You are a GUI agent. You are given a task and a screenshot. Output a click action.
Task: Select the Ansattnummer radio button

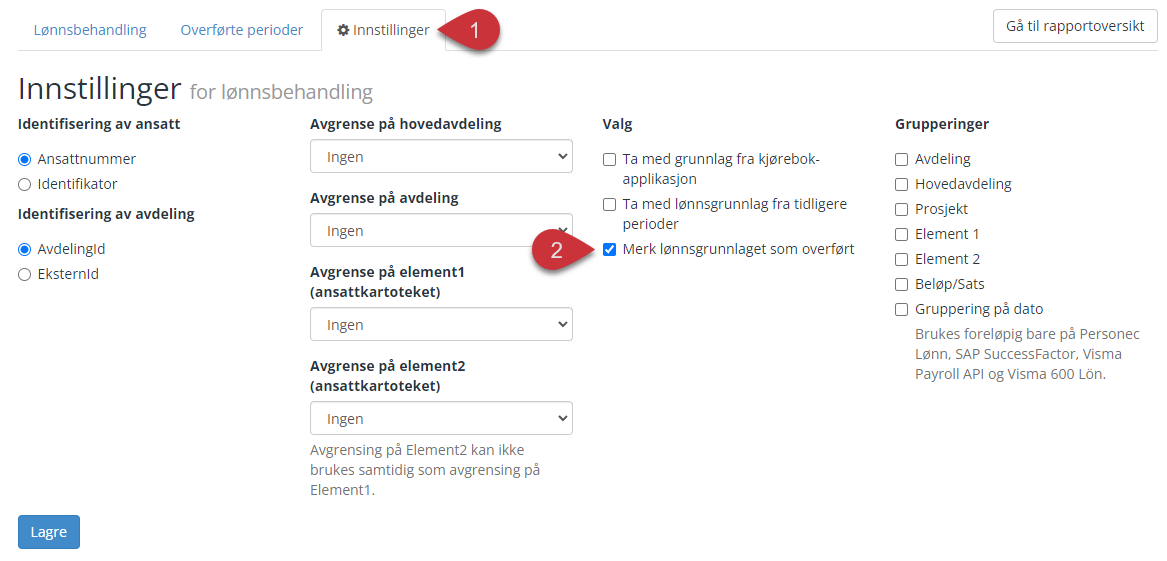[x=25, y=159]
